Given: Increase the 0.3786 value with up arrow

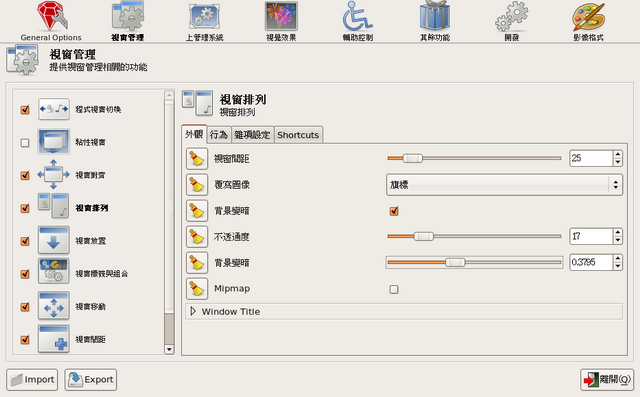Looking at the screenshot, I should (618, 259).
